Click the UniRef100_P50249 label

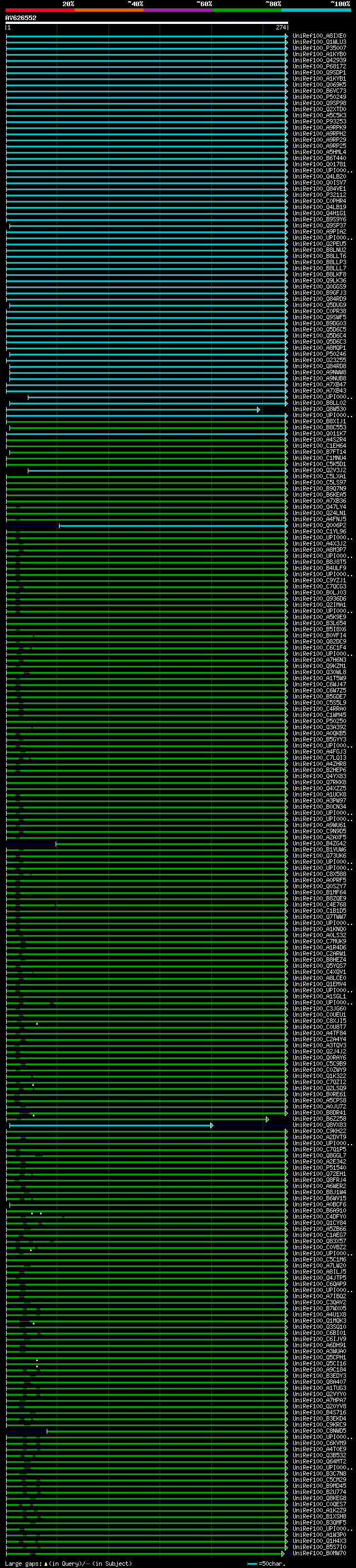[319, 97]
